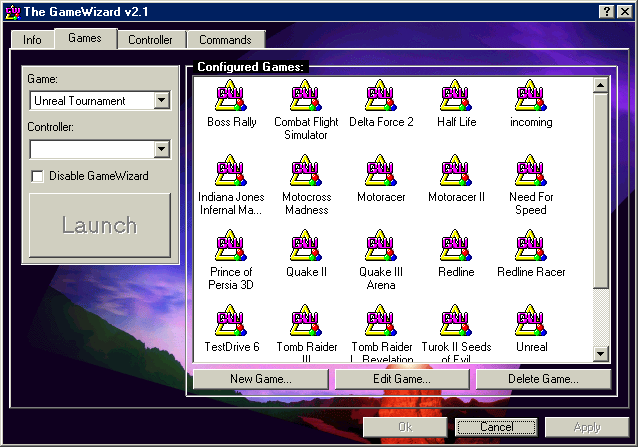Select the Indiana Jones Infernal Machine icon
The height and width of the screenshot is (447, 638).
231,170
